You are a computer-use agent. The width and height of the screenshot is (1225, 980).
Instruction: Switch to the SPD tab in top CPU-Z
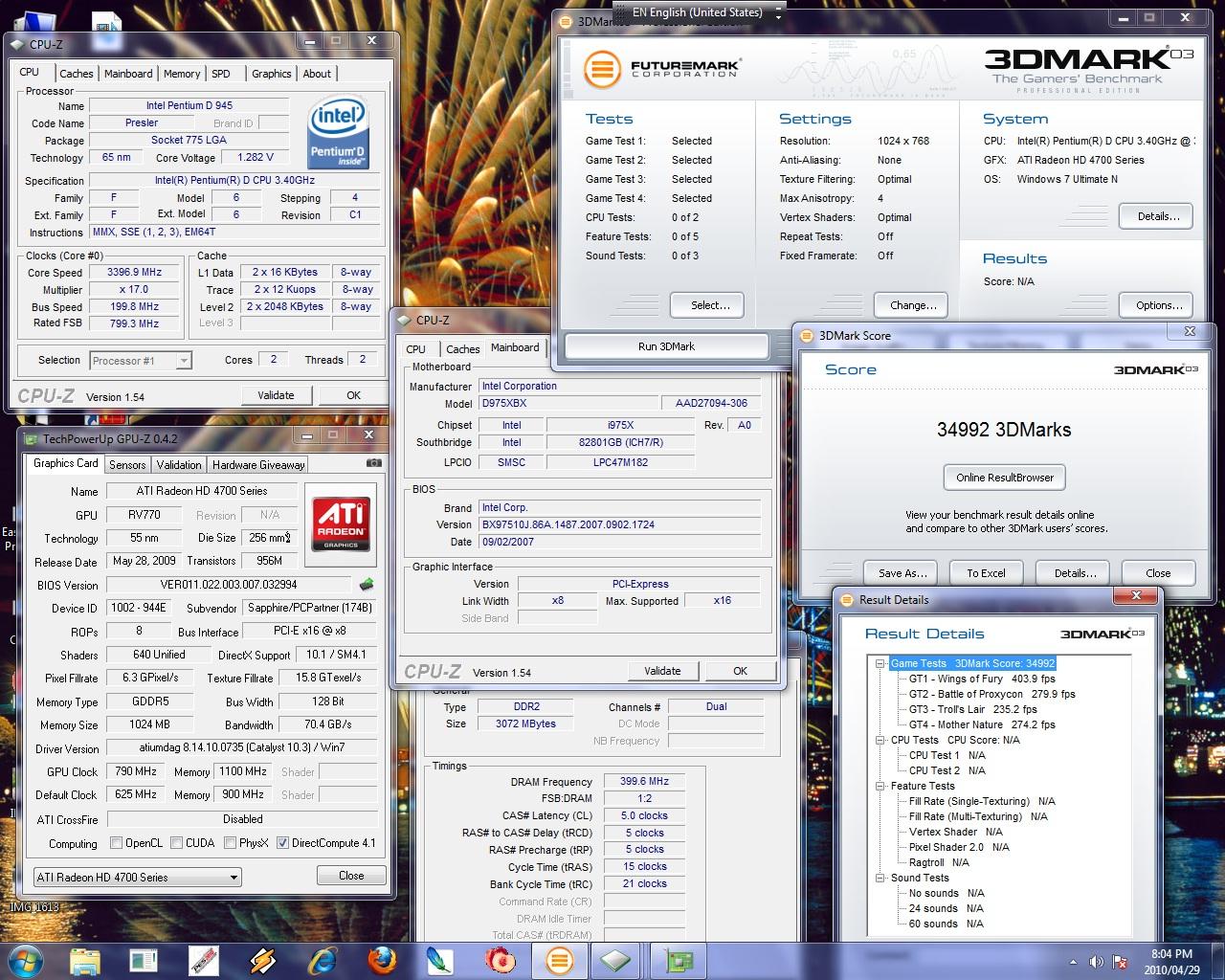[x=220, y=74]
